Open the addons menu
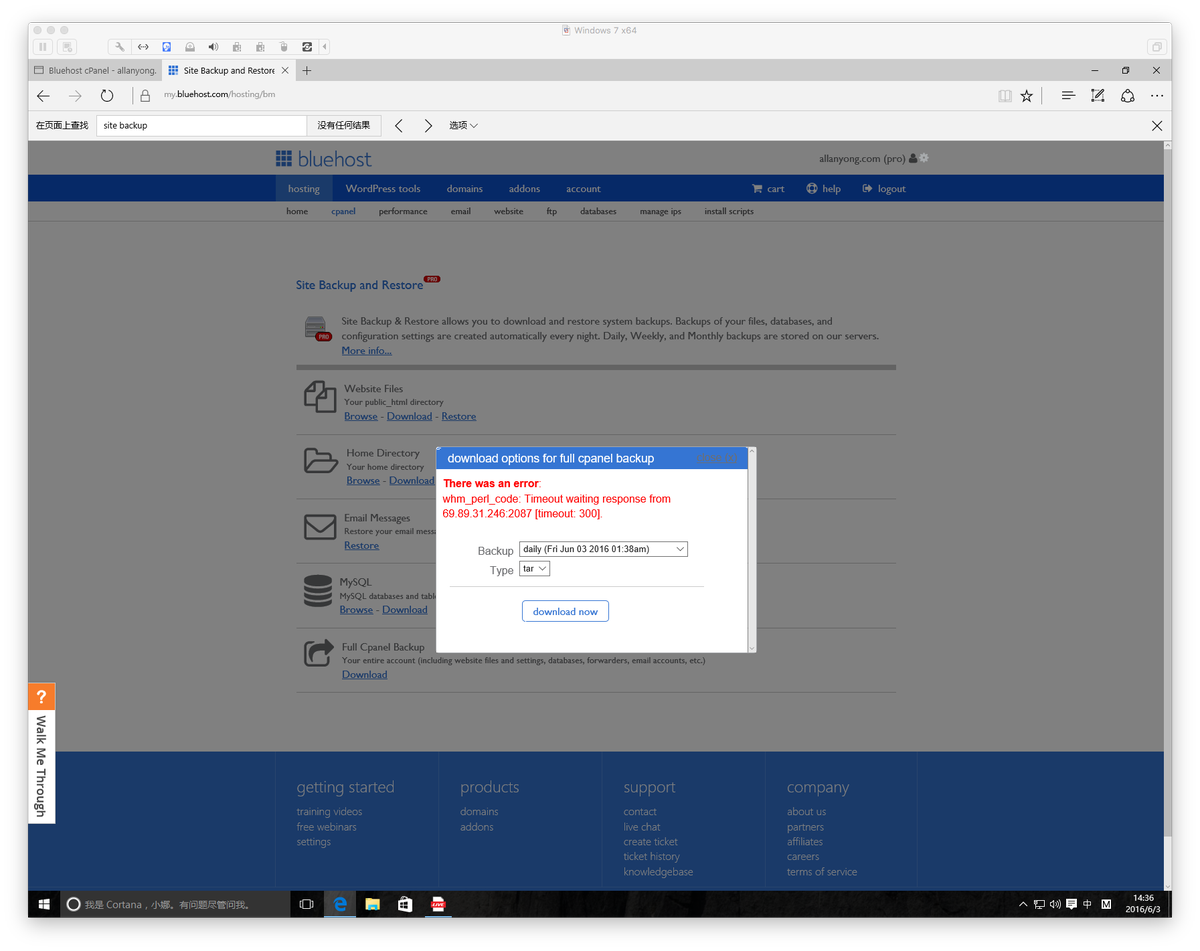The height and width of the screenshot is (951, 1200). pos(524,189)
